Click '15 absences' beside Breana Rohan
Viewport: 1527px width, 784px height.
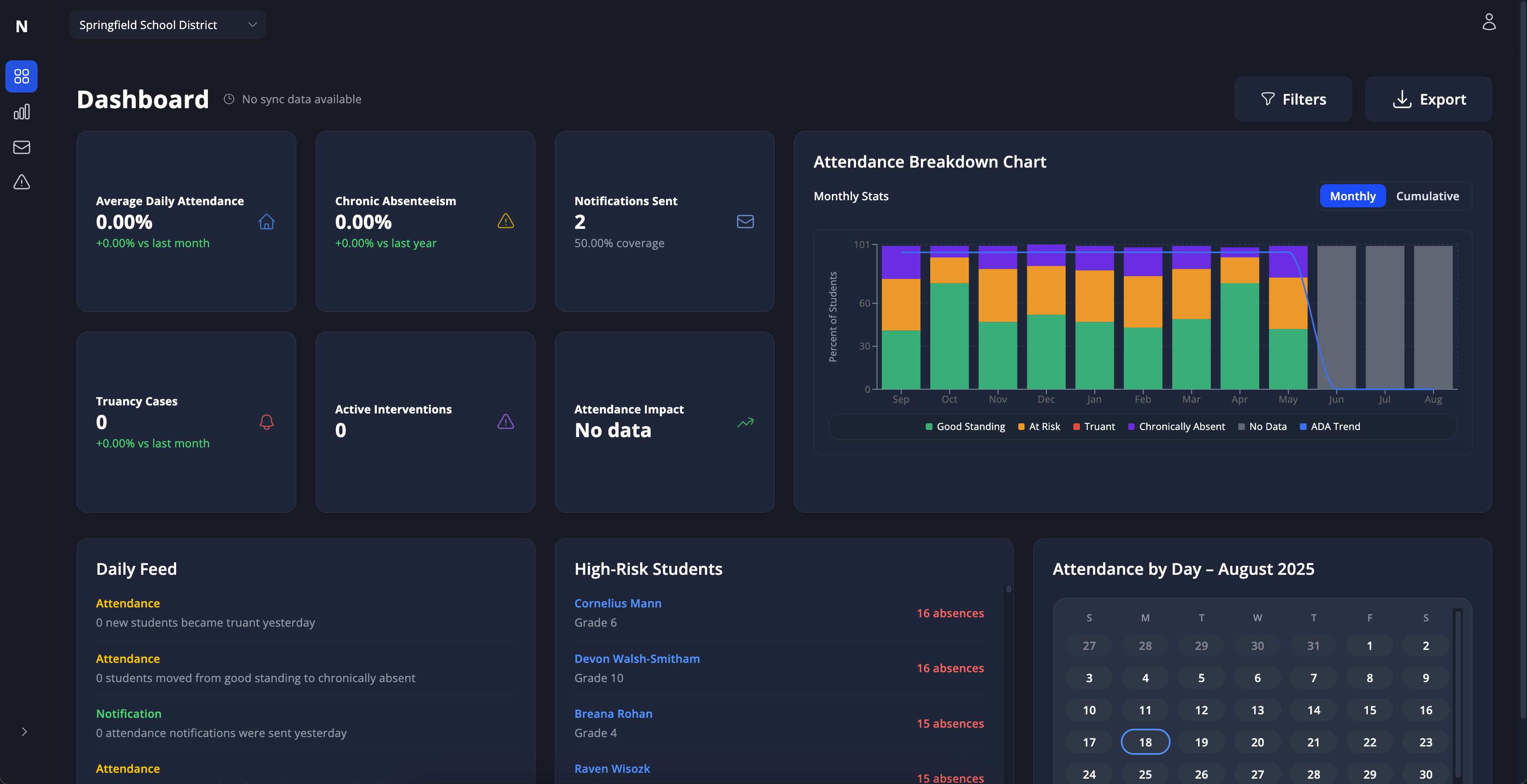tap(949, 724)
